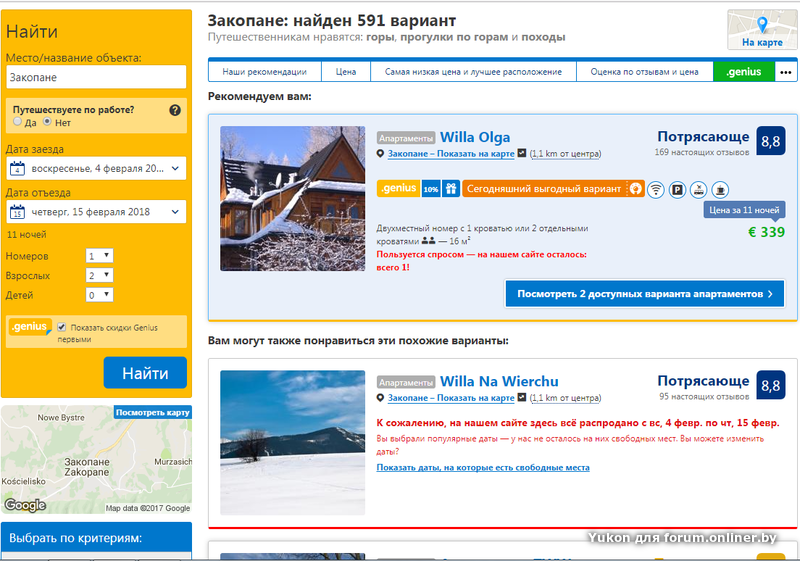Open the 'Номеров' rooms dropdown
This screenshot has width=800, height=561.
point(99,256)
